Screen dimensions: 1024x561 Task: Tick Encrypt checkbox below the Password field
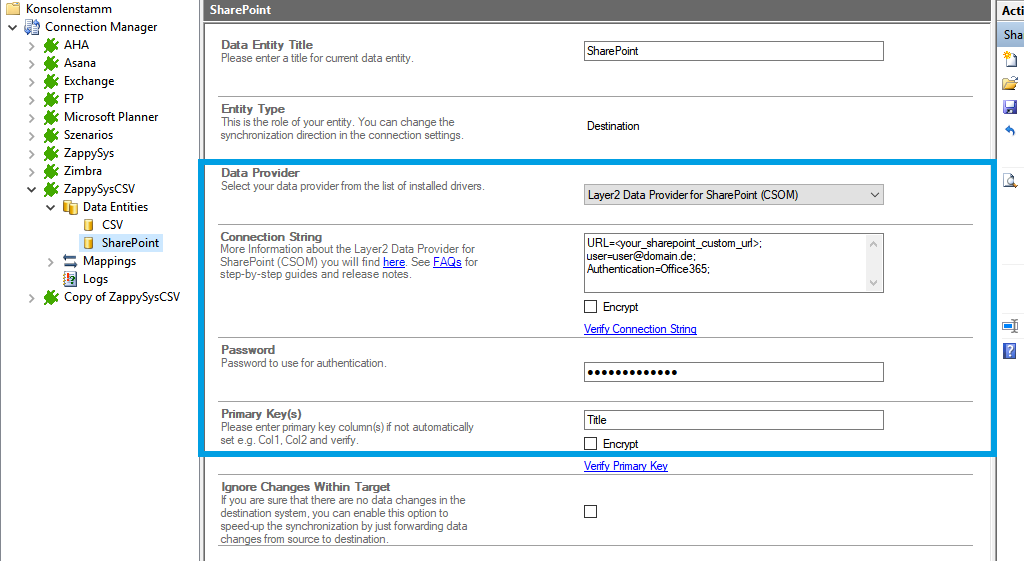pos(590,443)
